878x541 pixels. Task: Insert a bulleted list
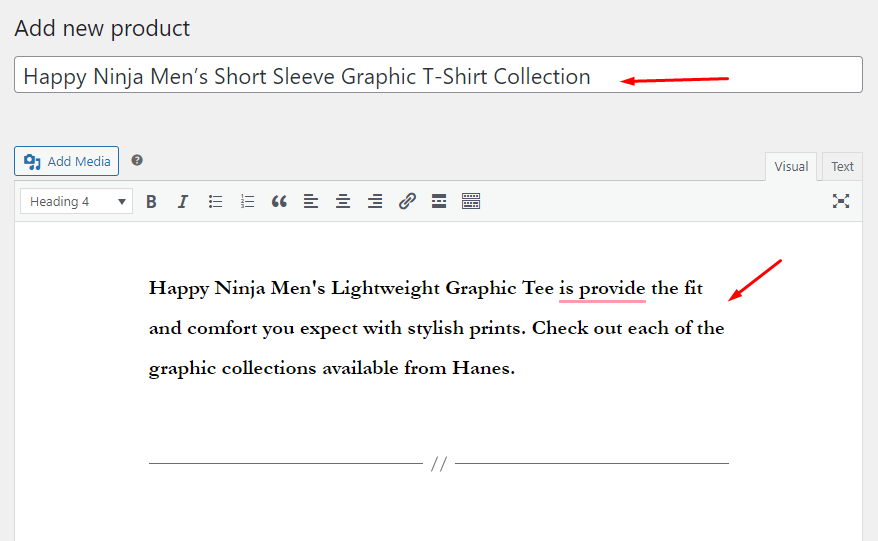point(215,202)
